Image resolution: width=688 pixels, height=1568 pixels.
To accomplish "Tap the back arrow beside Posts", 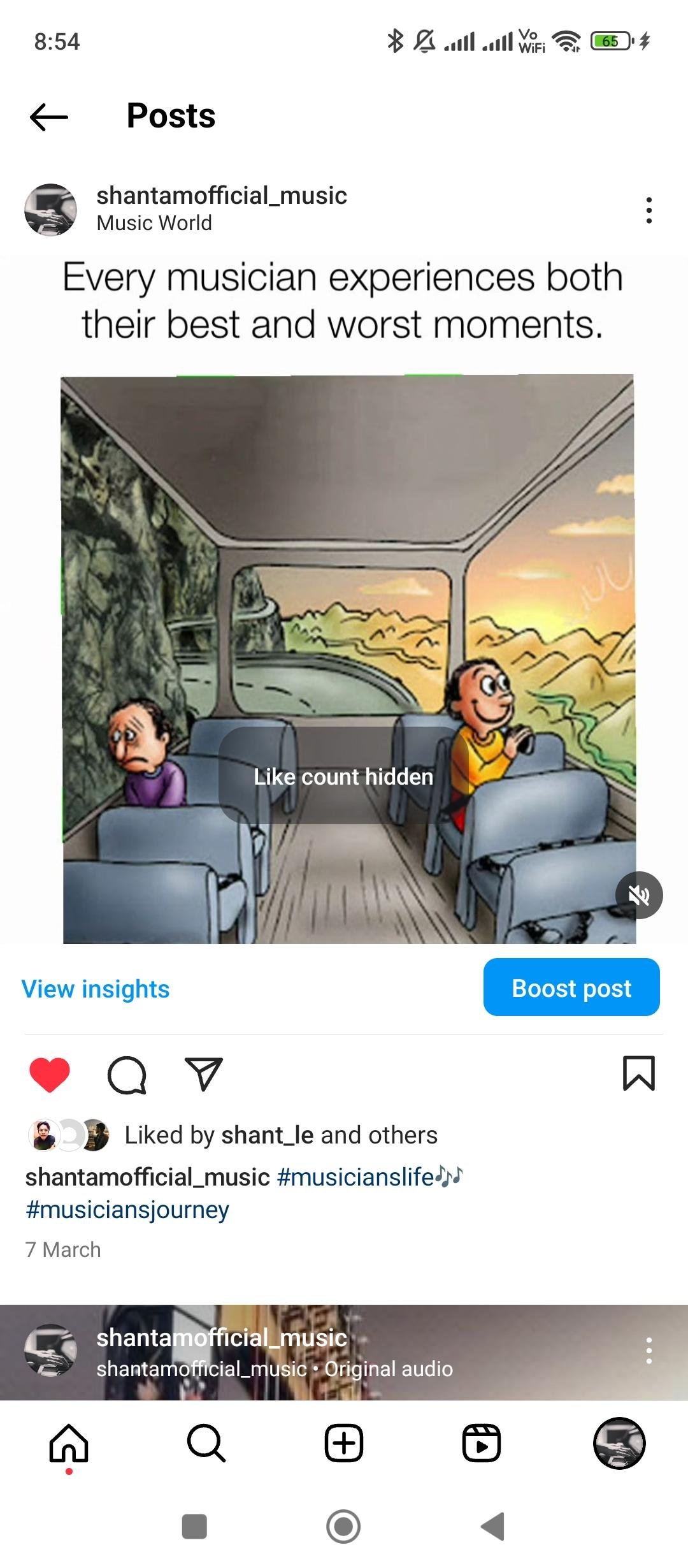I will coord(49,117).
